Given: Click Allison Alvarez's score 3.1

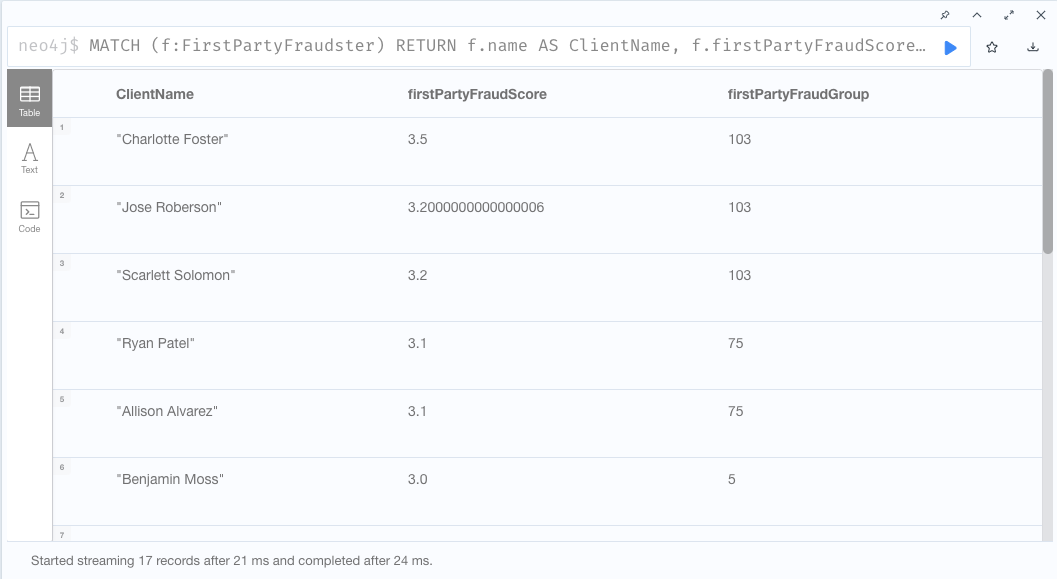Looking at the screenshot, I should coord(417,412).
